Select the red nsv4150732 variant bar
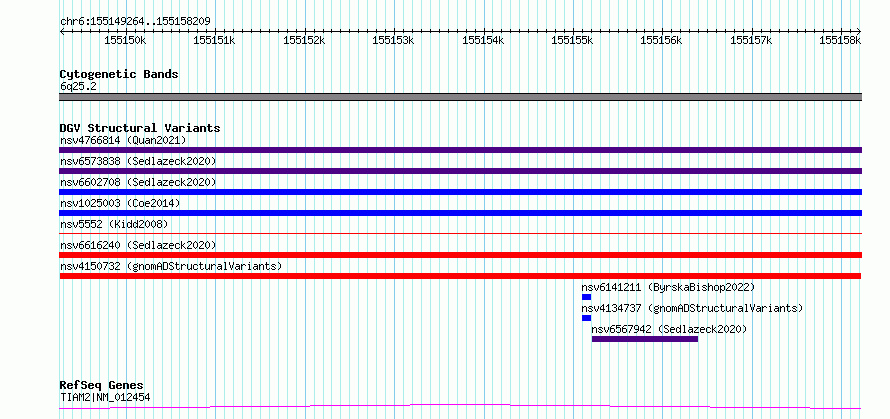The width and height of the screenshot is (890, 419). 460,276
